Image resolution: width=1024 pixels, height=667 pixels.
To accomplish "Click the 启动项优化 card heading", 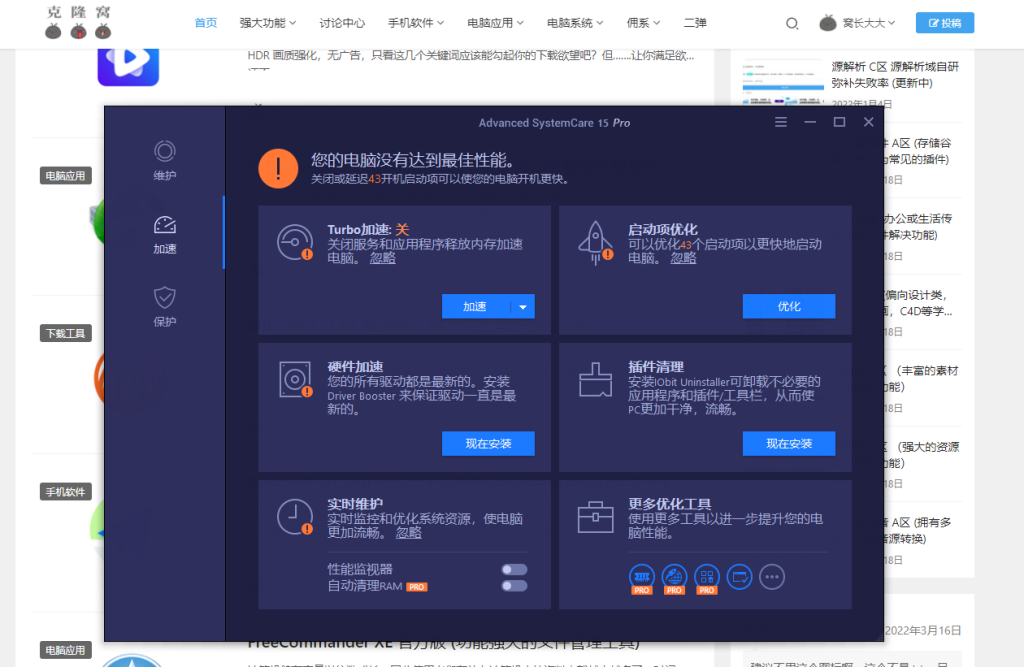I will point(663,229).
